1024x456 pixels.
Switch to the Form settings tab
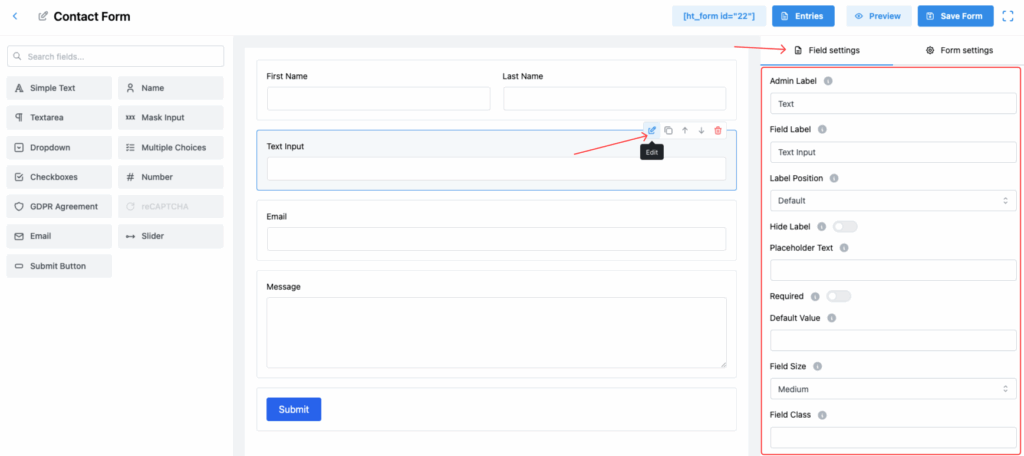(959, 50)
